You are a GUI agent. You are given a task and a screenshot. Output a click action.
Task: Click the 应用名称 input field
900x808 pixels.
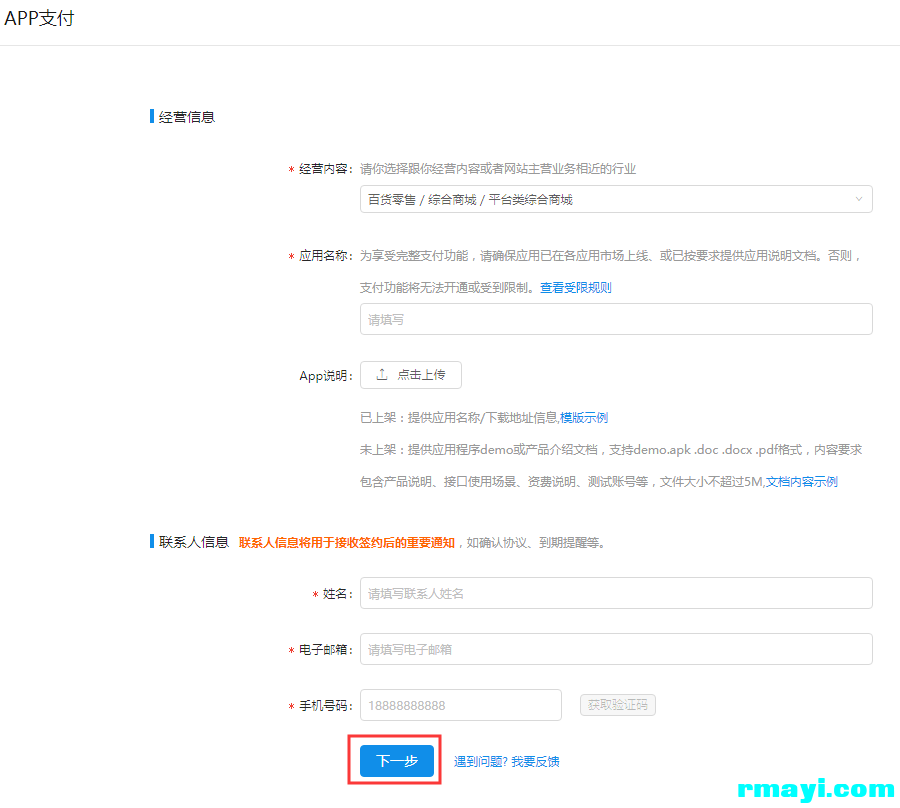(x=616, y=319)
